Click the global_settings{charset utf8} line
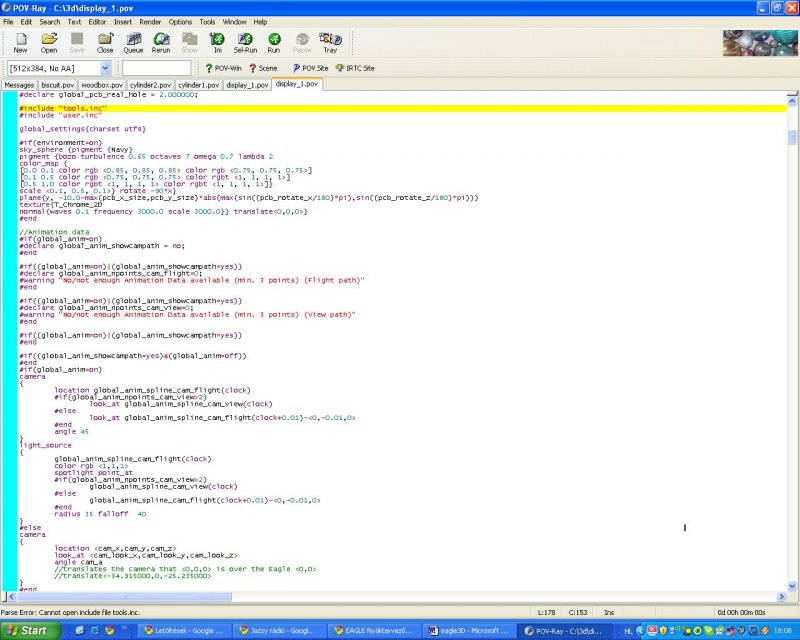 click(x=82, y=129)
